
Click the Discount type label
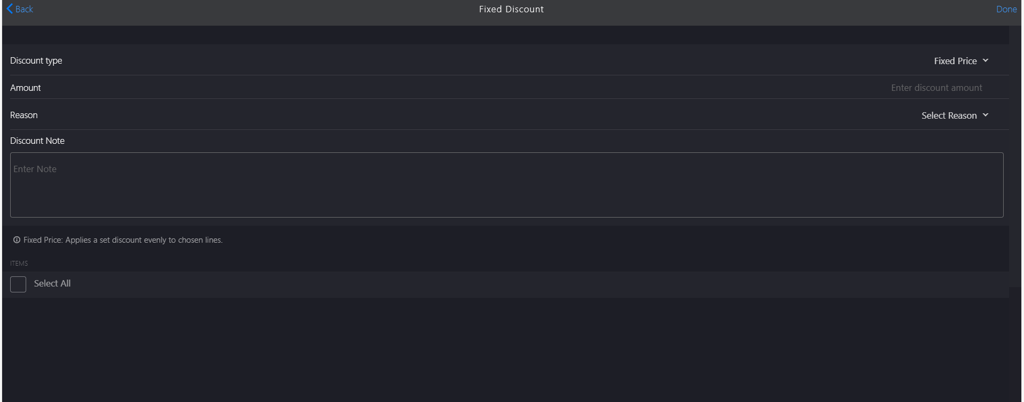coord(36,61)
